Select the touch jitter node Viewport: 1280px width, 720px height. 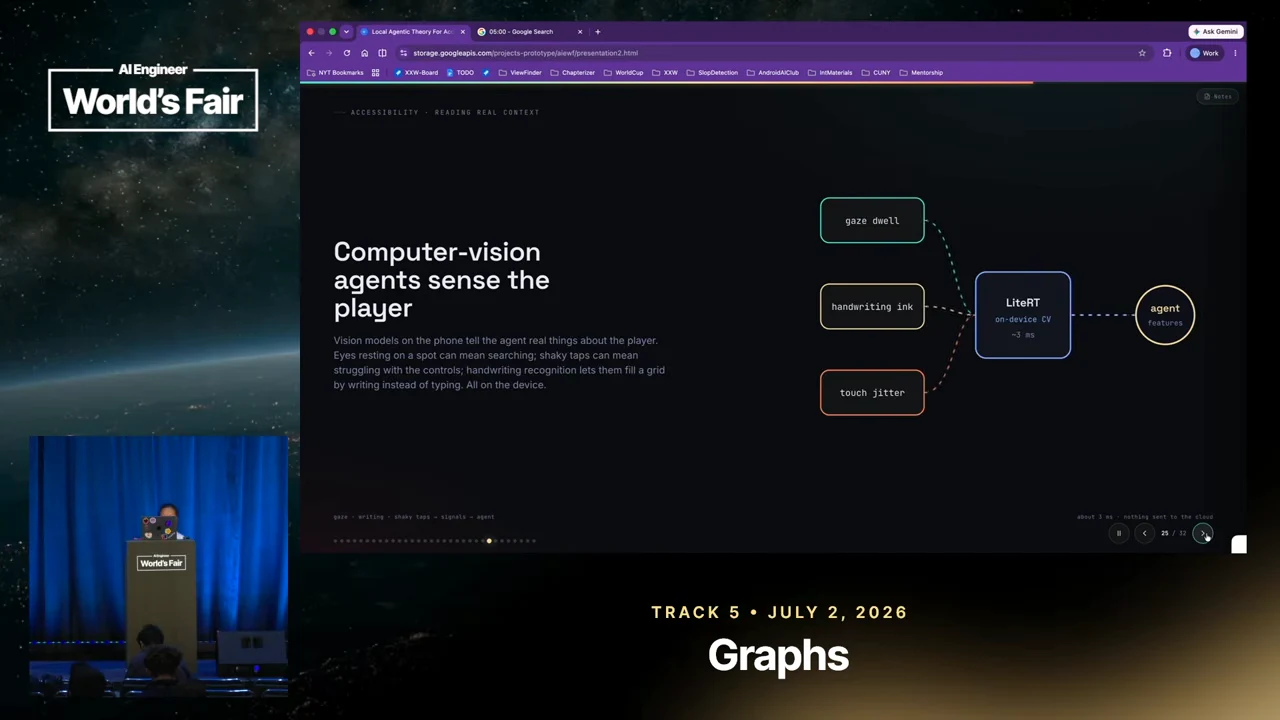point(872,393)
